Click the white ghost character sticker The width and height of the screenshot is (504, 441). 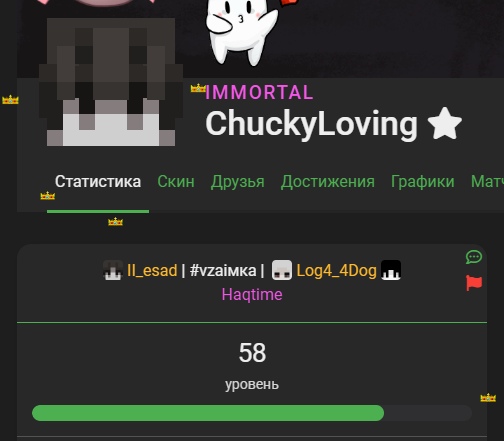click(241, 32)
